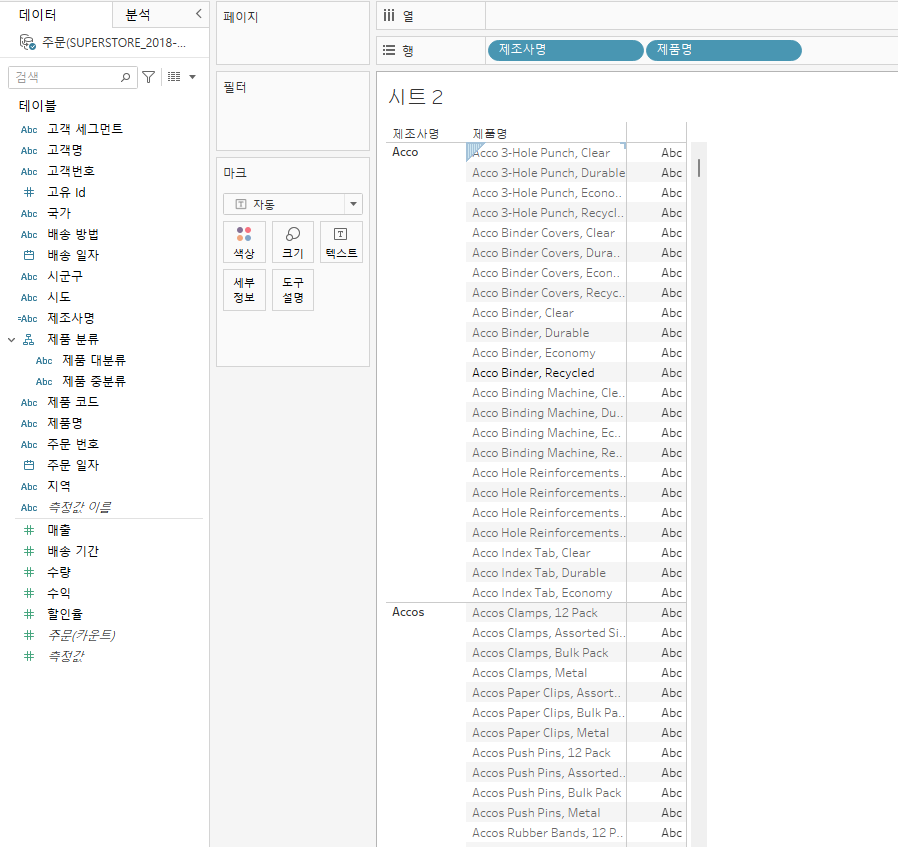Select the row Acco Index Tab, Durable
The image size is (898, 847).
click(x=539, y=573)
